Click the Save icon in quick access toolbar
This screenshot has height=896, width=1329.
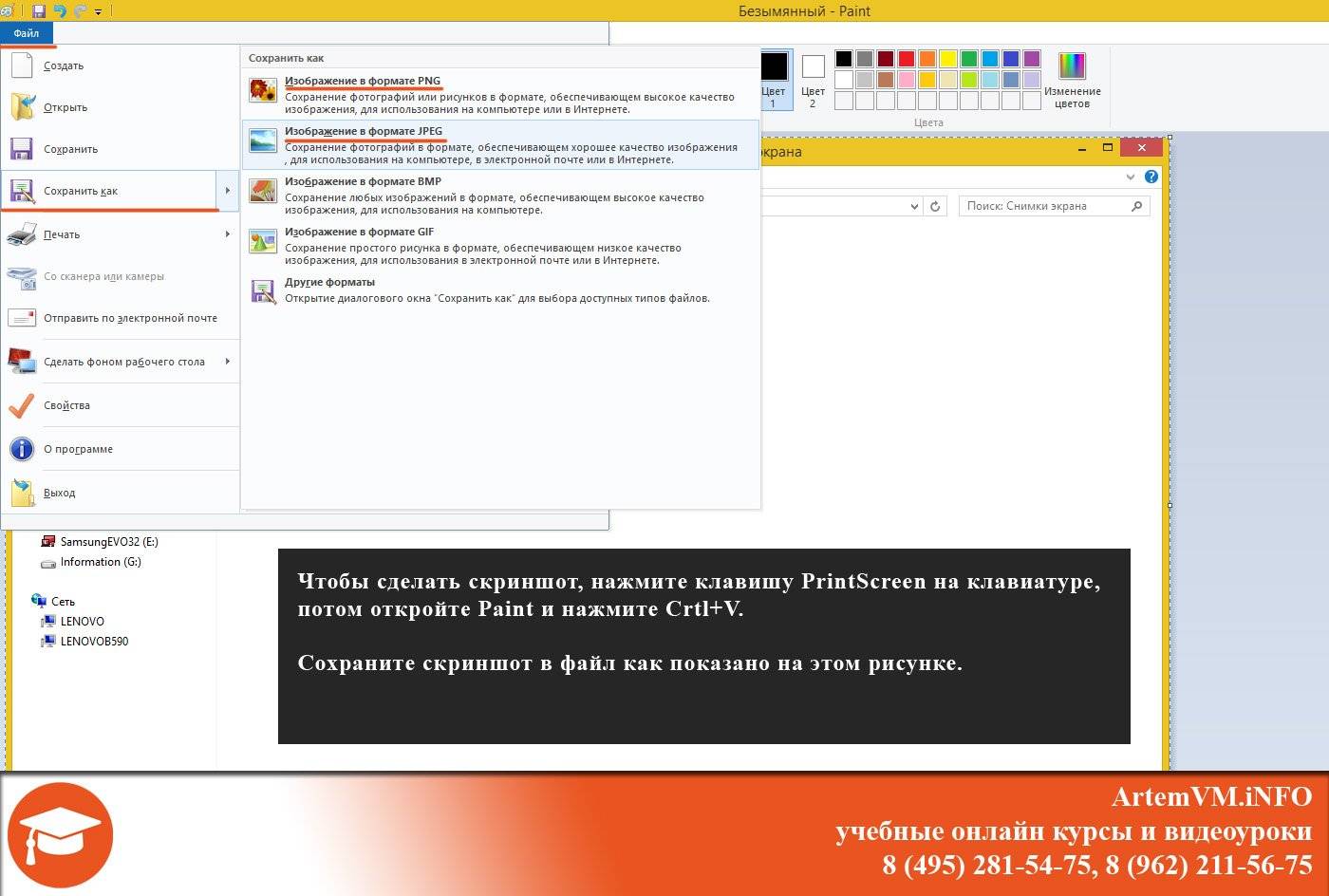click(x=39, y=11)
